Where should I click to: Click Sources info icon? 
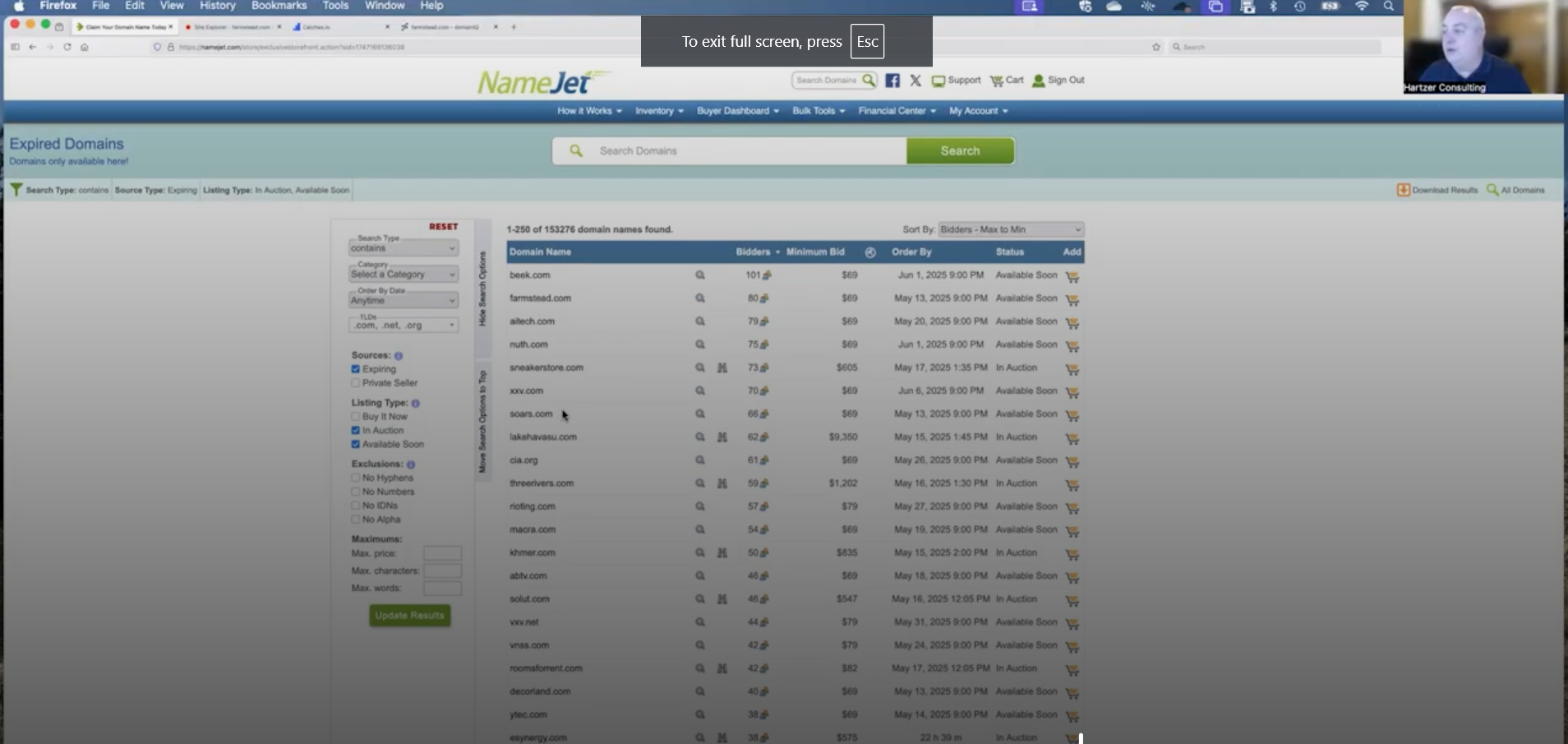(x=399, y=356)
